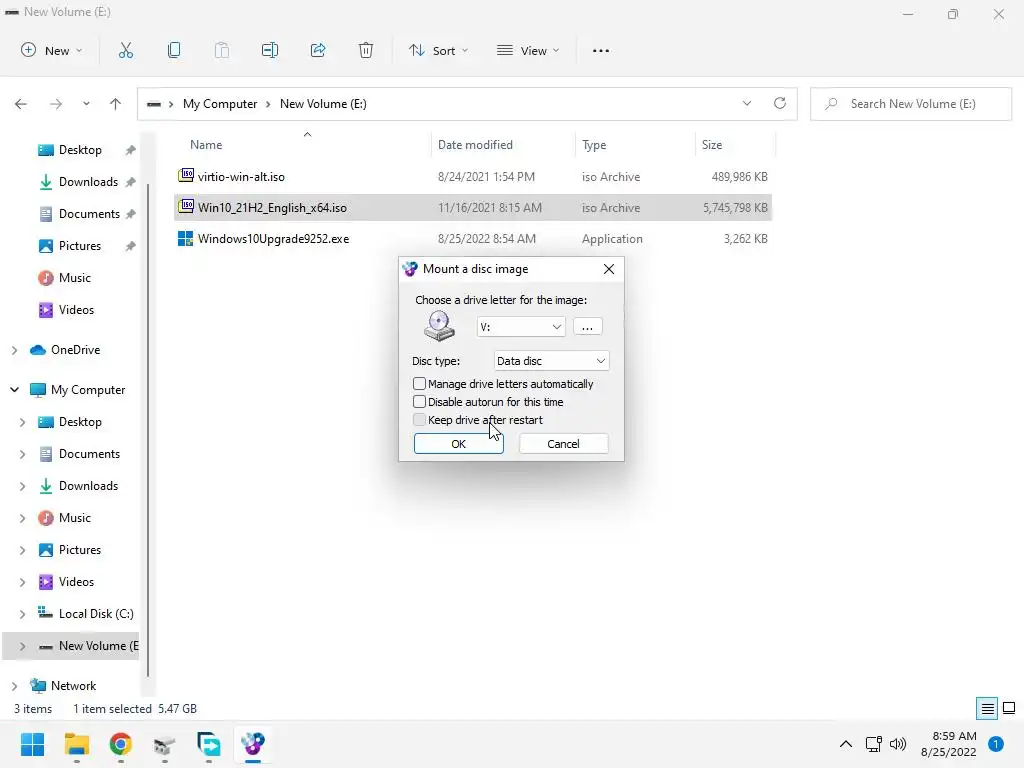Go back with the left arrow
The height and width of the screenshot is (768, 1024).
(21, 104)
